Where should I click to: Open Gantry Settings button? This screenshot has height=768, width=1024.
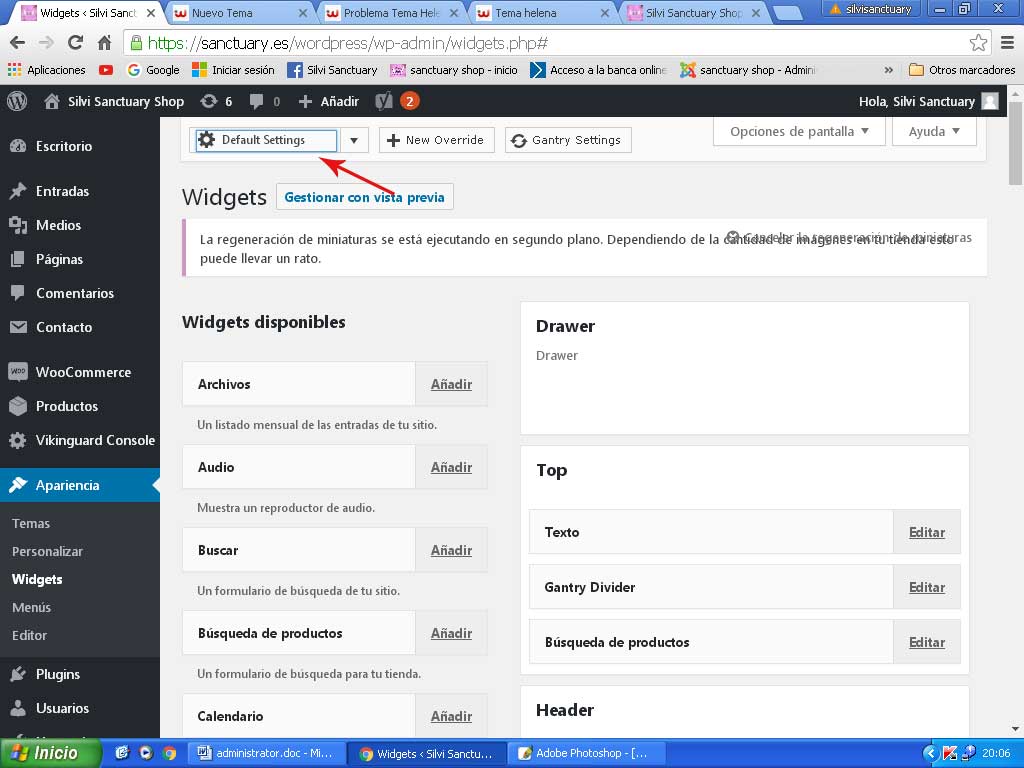click(568, 140)
